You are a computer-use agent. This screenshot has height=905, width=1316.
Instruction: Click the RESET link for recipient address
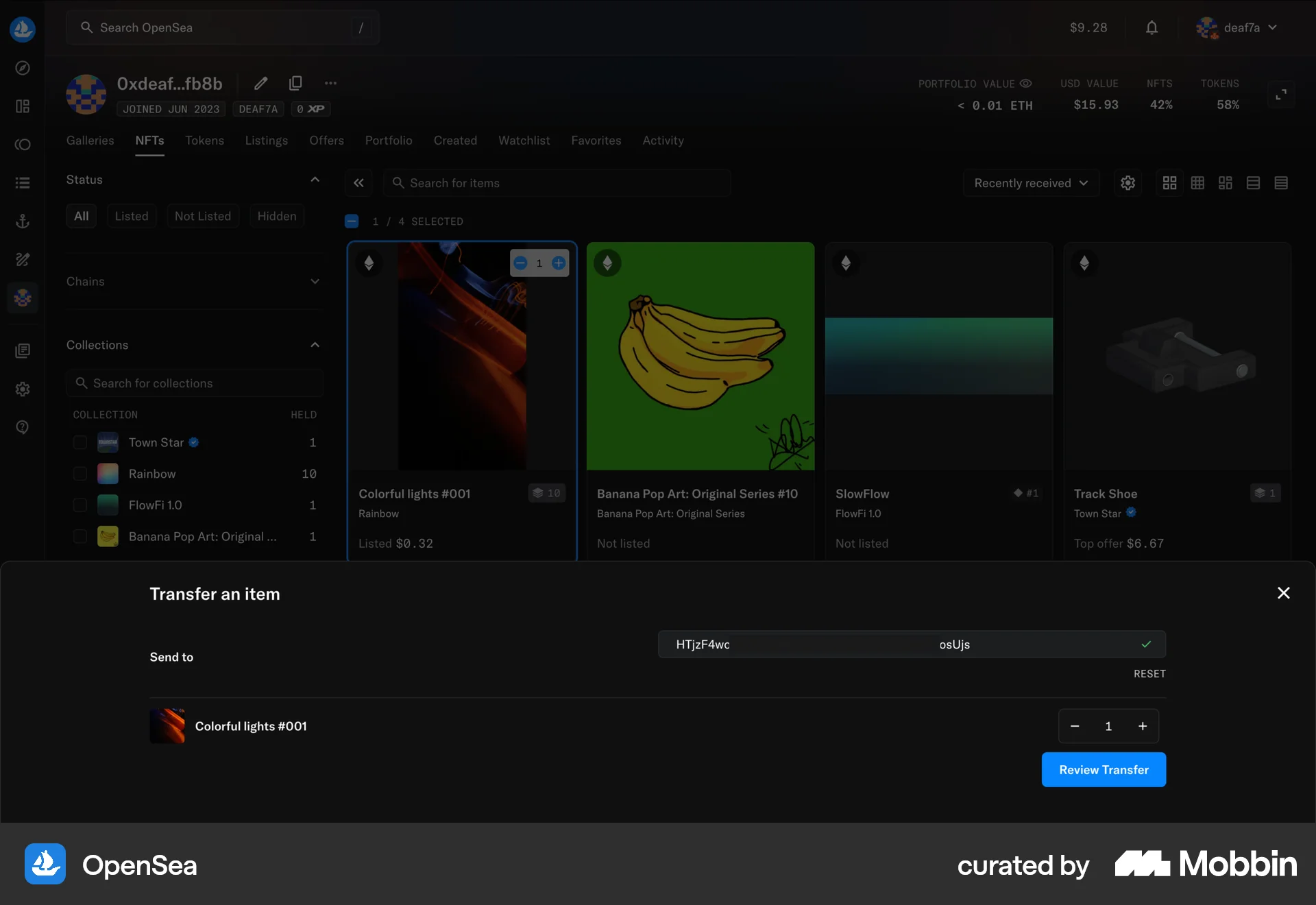(x=1149, y=673)
